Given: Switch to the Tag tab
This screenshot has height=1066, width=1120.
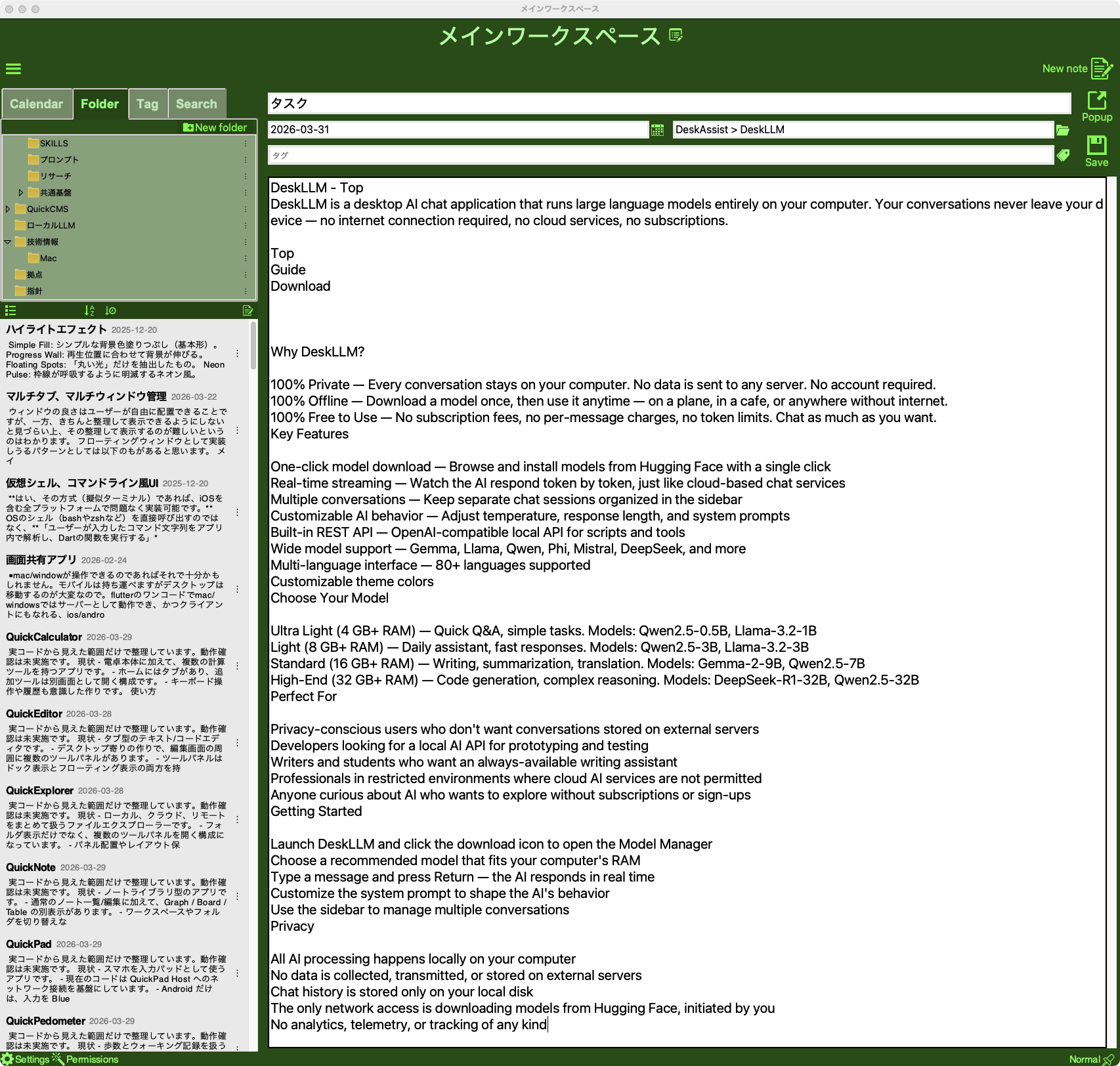Looking at the screenshot, I should coord(148,104).
